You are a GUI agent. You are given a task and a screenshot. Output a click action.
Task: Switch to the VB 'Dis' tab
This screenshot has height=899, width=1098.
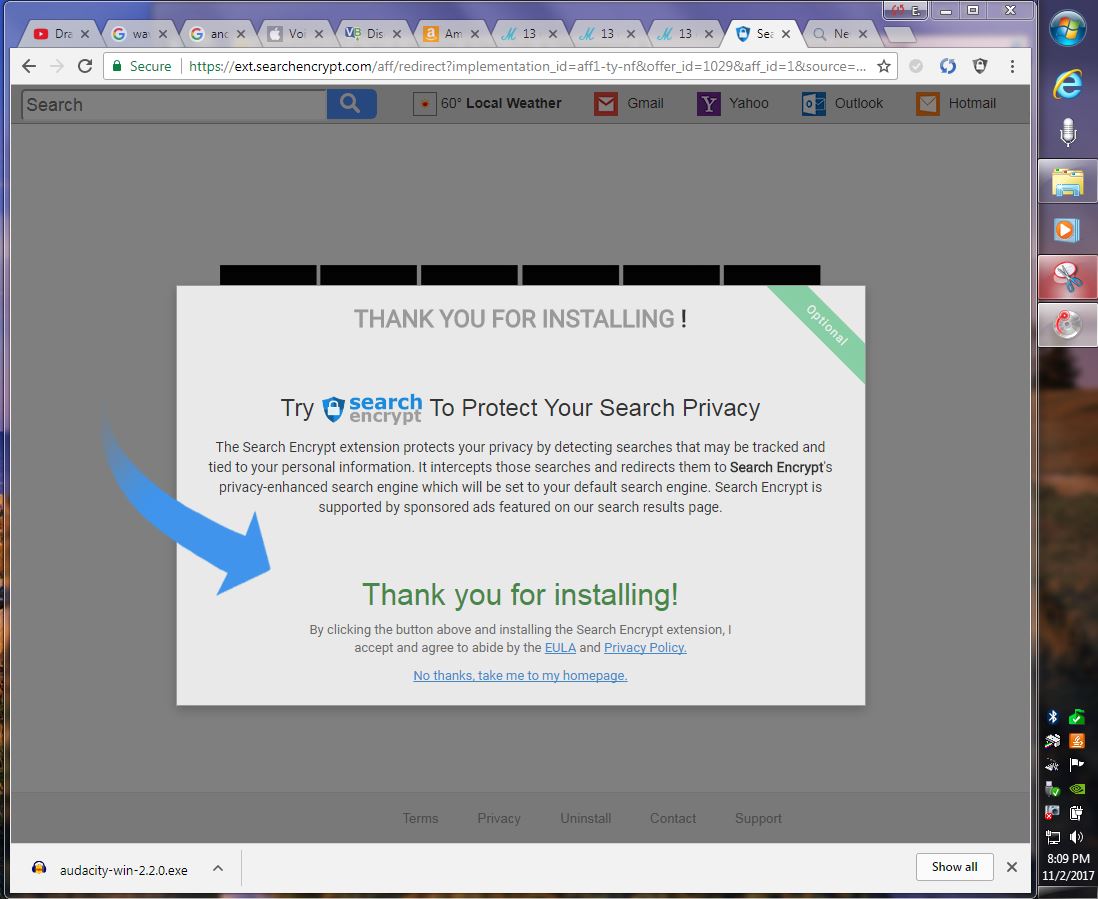pos(372,34)
